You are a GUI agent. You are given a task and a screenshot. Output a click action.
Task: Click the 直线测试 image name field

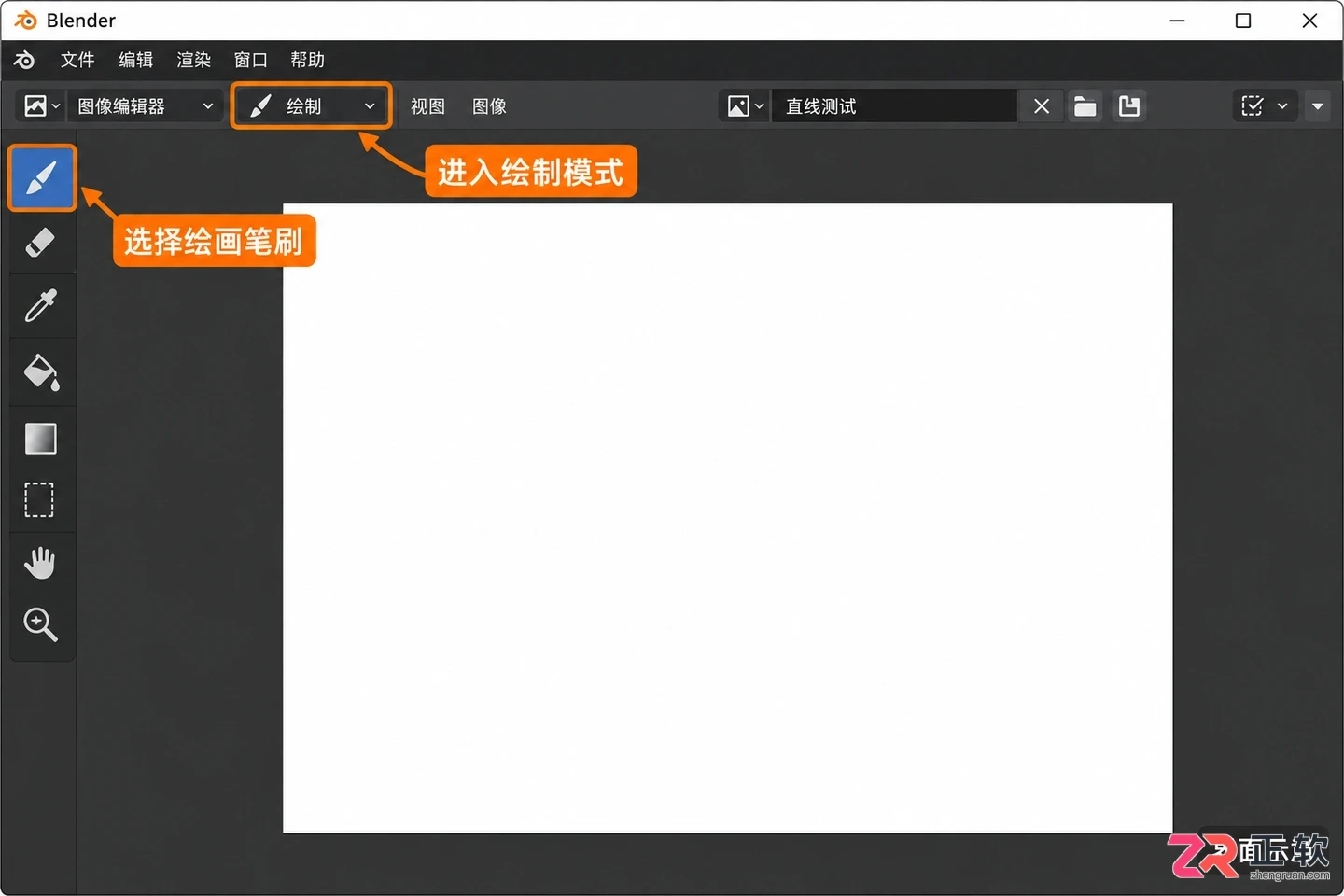coord(894,106)
